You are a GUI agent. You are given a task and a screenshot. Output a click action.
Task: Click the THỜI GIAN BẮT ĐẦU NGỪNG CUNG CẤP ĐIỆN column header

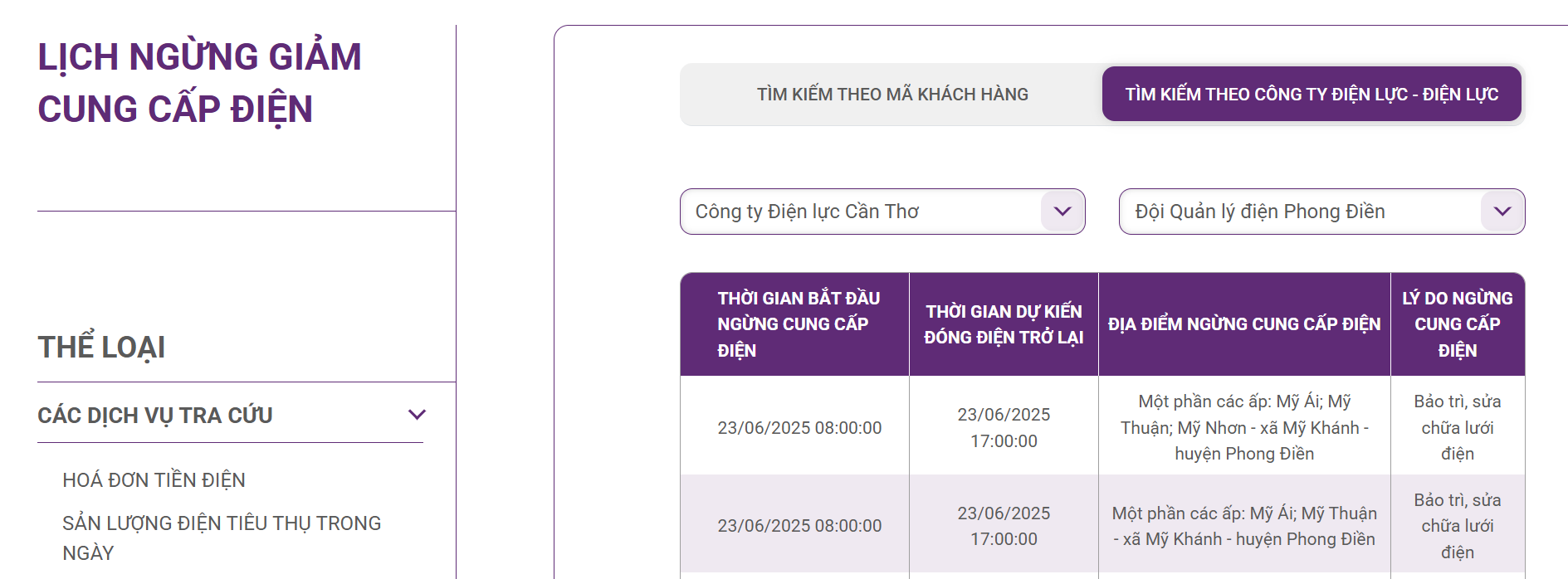coord(799,324)
